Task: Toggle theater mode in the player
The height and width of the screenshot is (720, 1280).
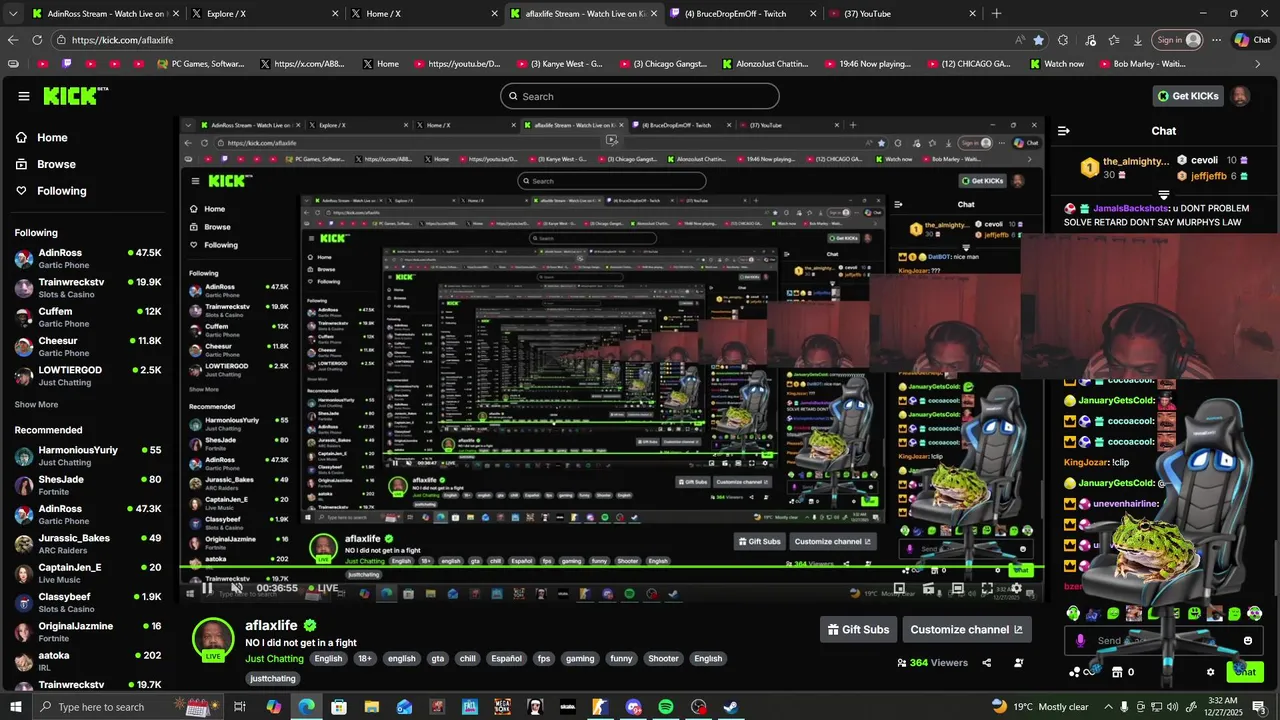Action: (958, 588)
